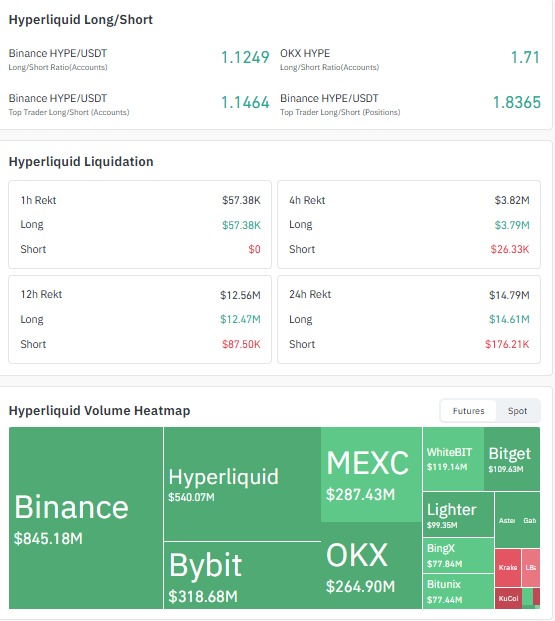The image size is (555, 621).
Task: Select the BingX $77.84M tile
Action: point(458,555)
